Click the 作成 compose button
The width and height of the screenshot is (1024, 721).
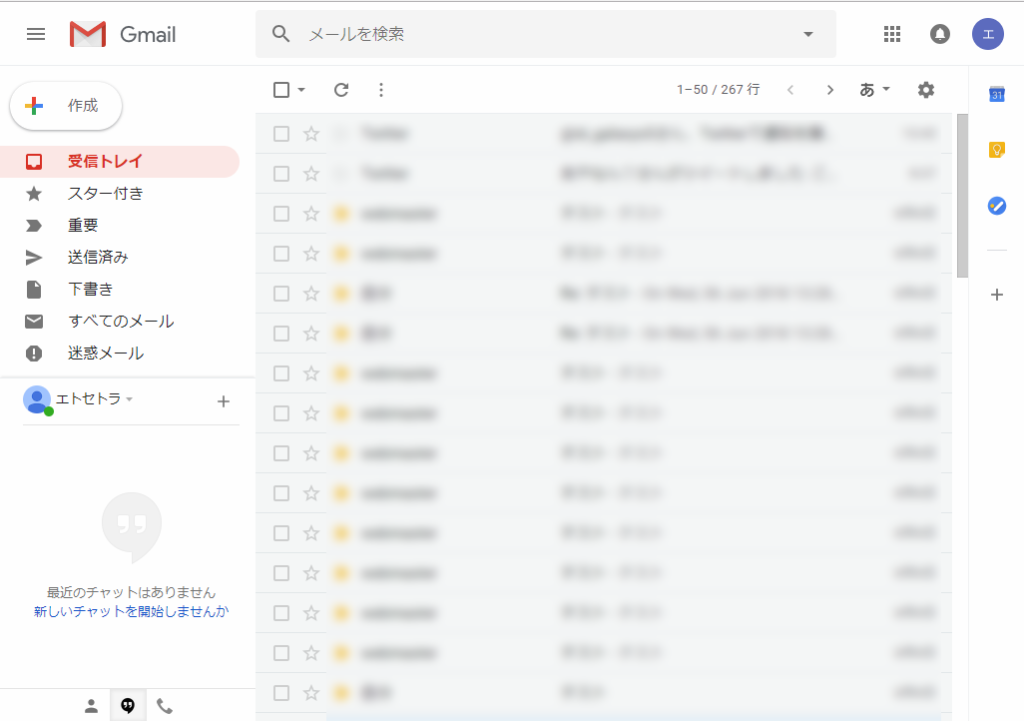coord(66,106)
